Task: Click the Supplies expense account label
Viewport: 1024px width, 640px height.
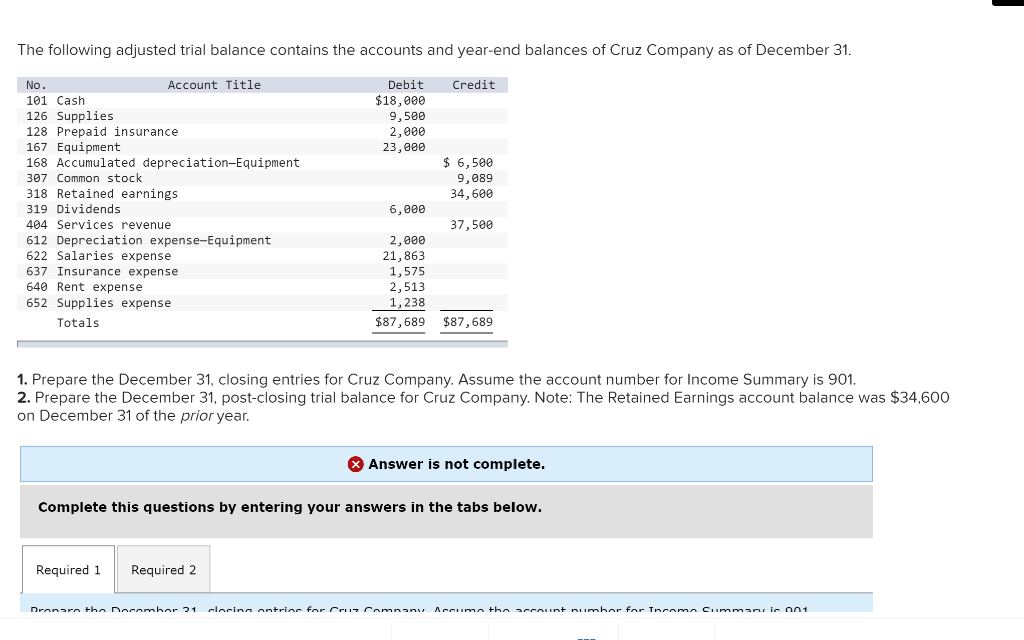Action: [x=114, y=303]
